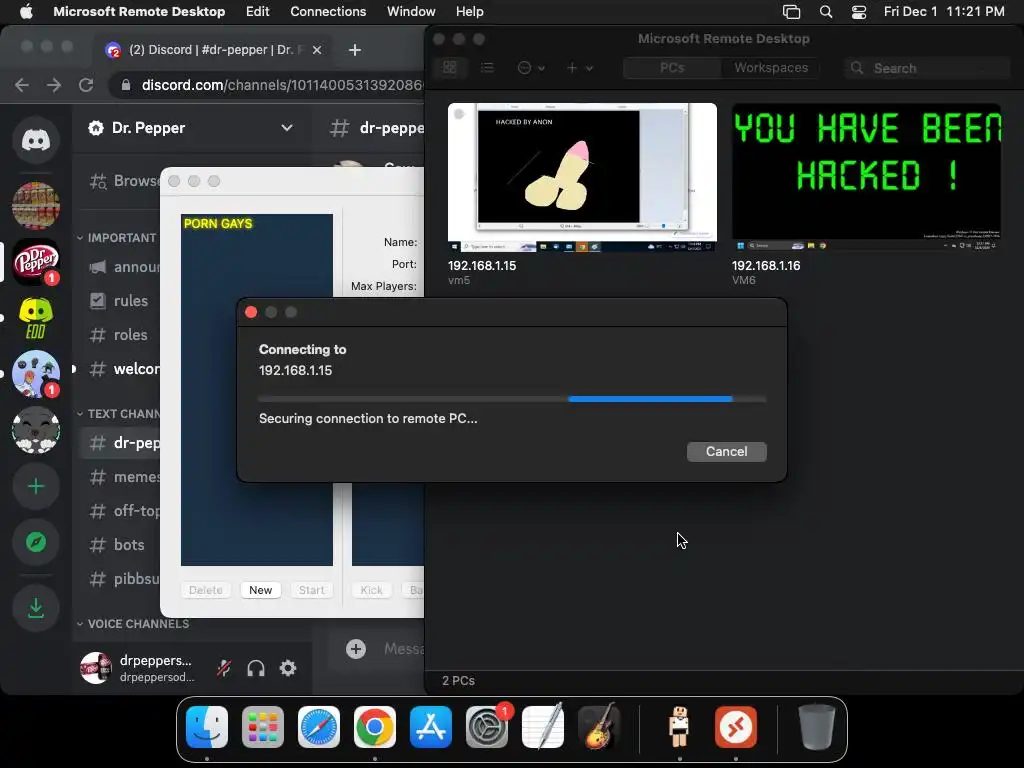
Task: Open App Store from the Dock
Action: 431,726
